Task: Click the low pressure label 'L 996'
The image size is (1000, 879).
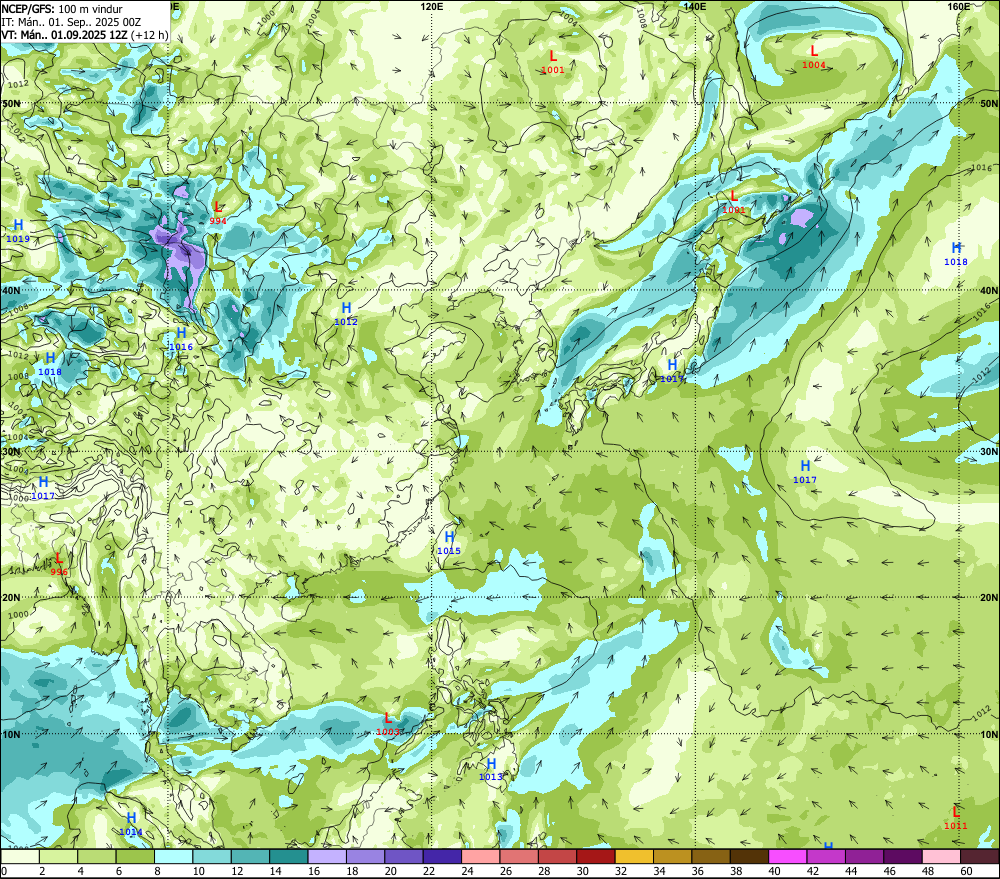Action: point(59,565)
